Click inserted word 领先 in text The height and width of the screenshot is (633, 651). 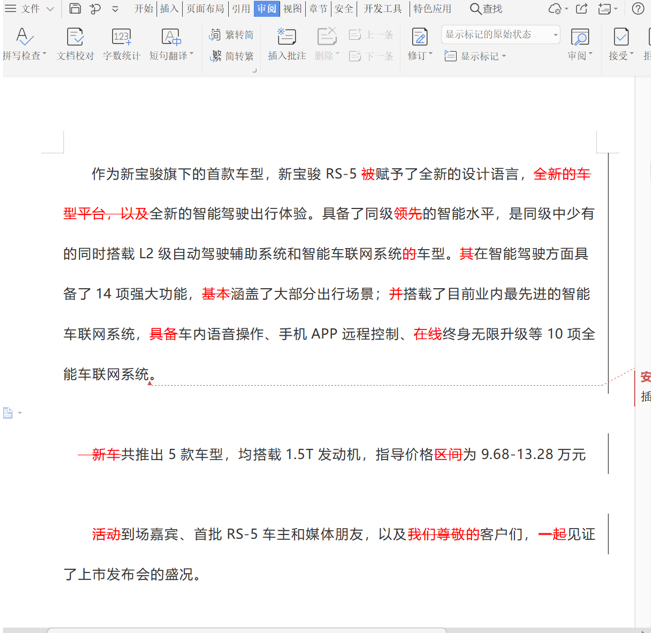tap(407, 213)
